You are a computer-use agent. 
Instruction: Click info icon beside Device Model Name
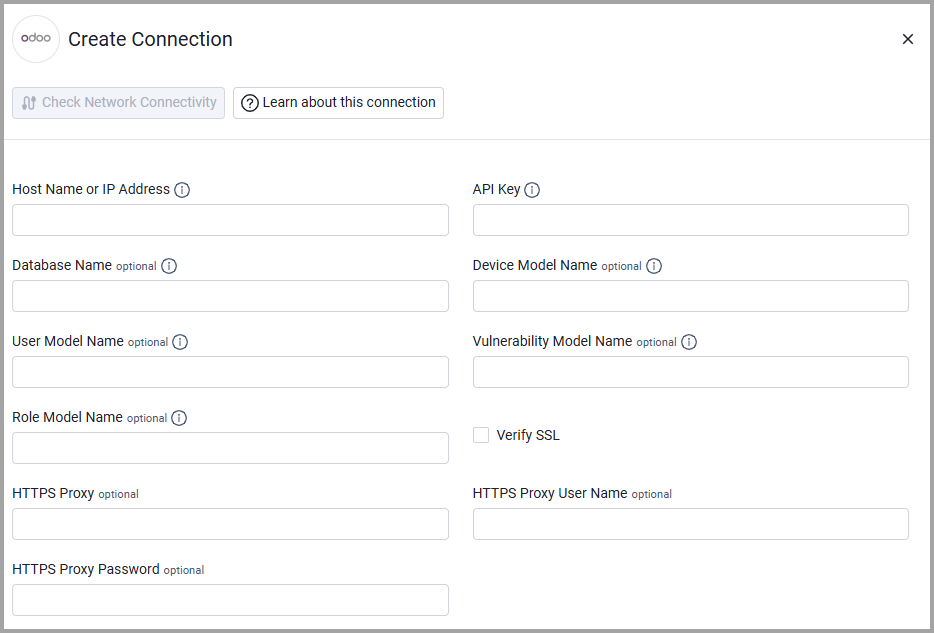(654, 266)
